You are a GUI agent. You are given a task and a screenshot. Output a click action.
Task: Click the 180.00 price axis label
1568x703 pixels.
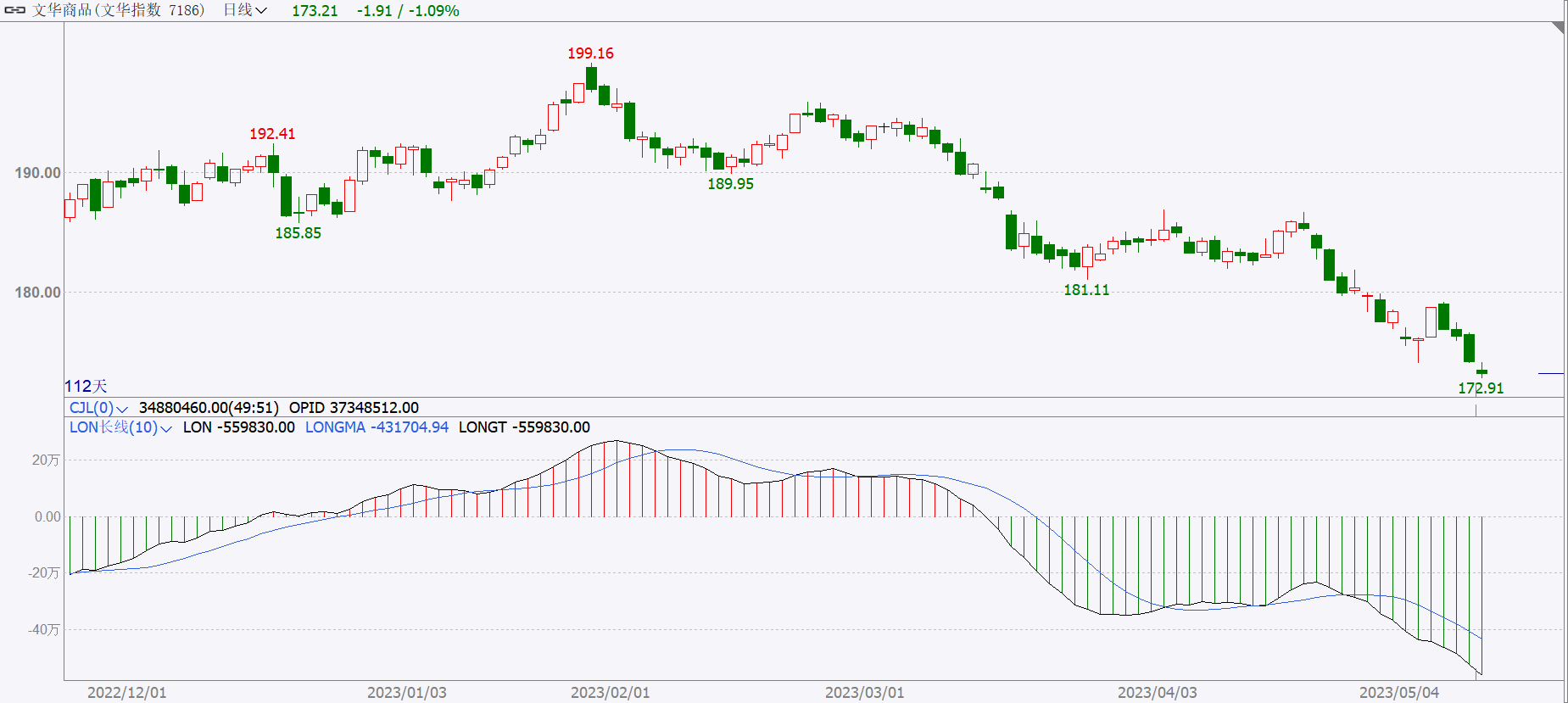click(37, 293)
